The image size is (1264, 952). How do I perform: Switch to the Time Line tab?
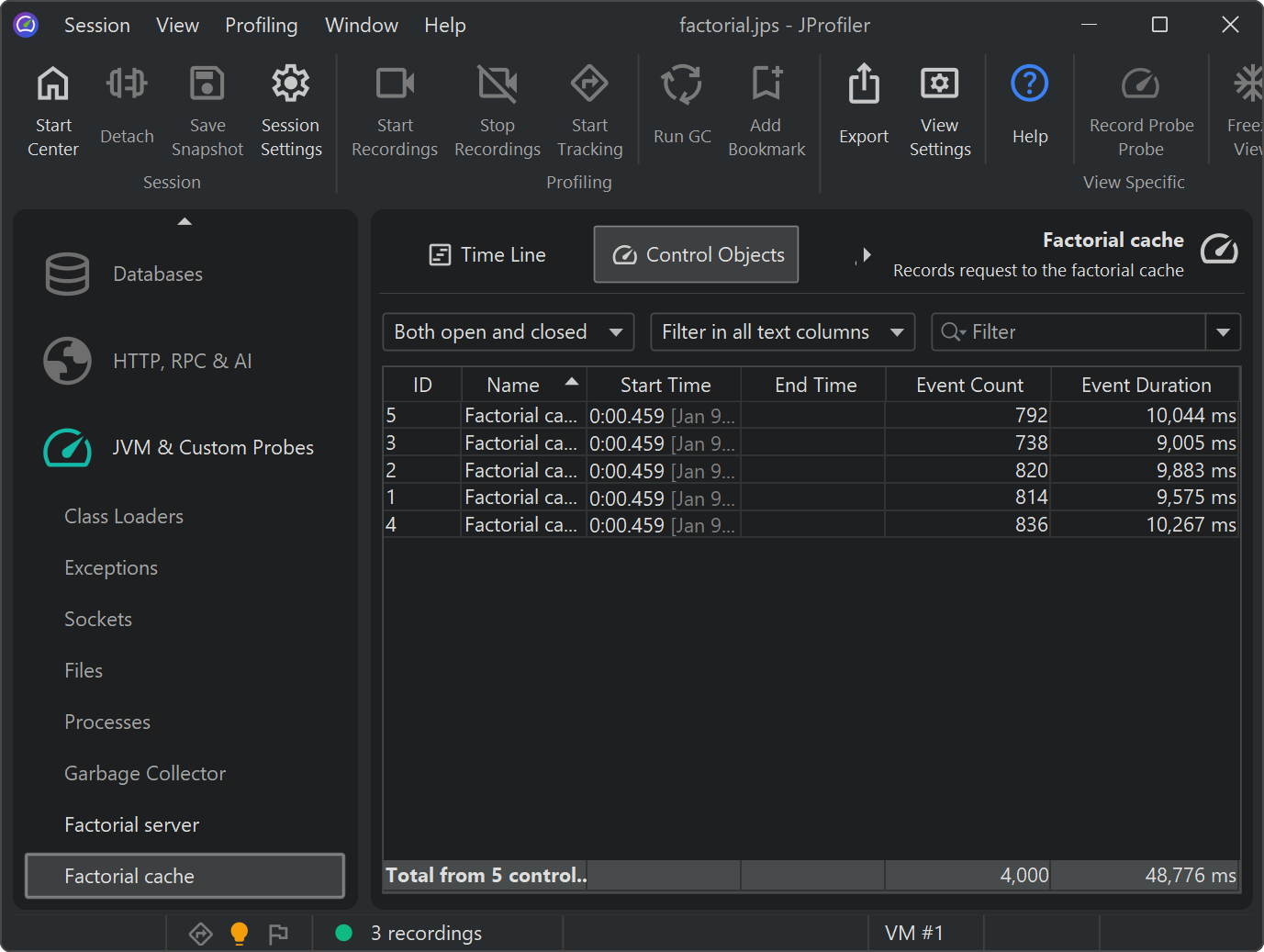tap(487, 255)
